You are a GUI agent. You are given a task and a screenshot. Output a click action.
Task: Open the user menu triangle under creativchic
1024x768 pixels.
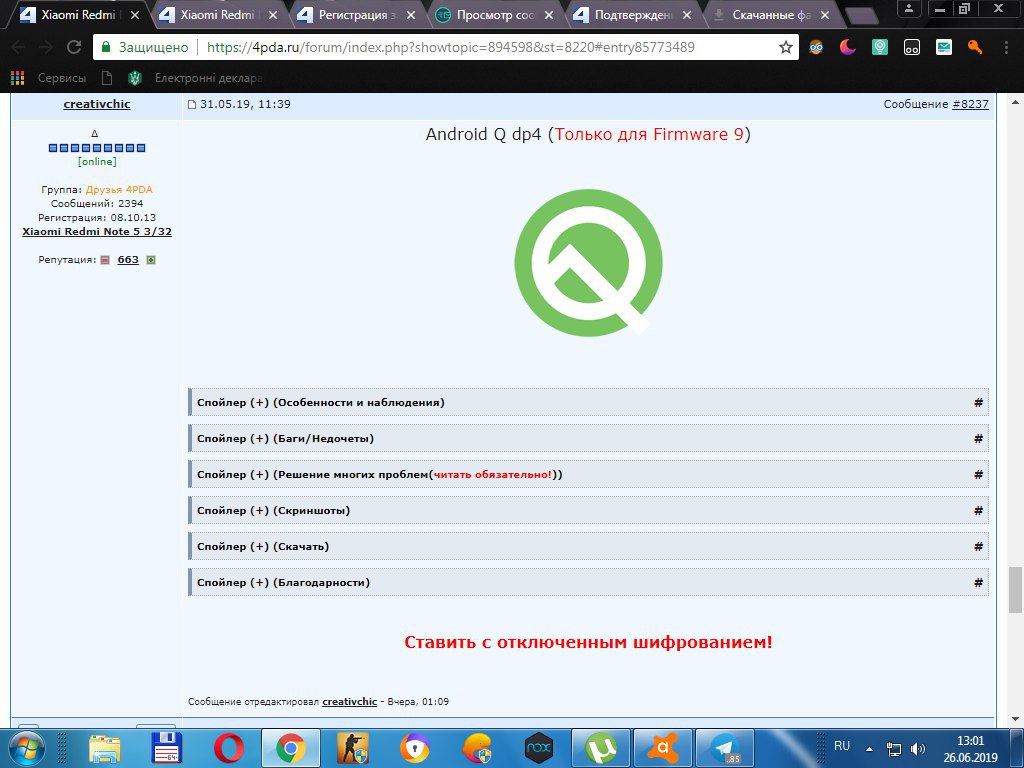tap(95, 133)
